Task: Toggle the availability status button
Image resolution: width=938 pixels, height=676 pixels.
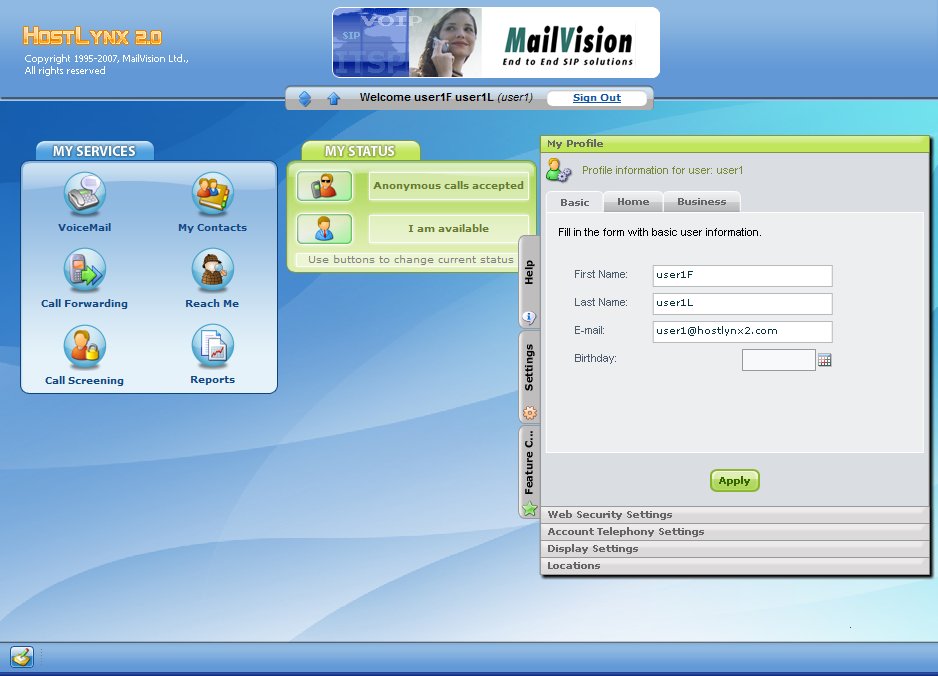Action: click(x=324, y=229)
